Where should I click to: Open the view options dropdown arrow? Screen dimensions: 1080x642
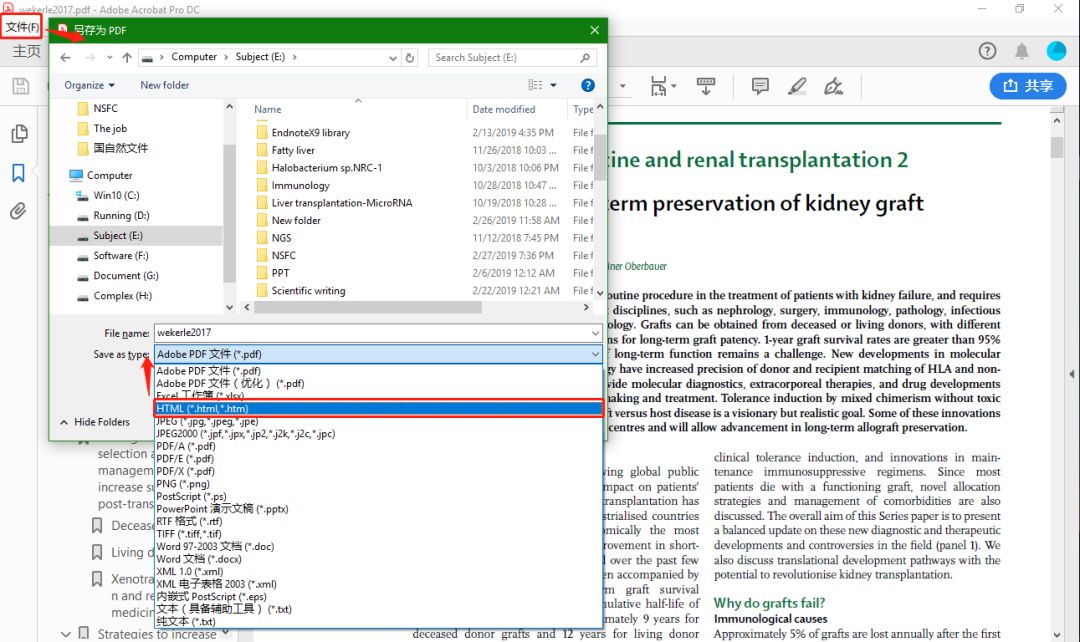click(553, 85)
